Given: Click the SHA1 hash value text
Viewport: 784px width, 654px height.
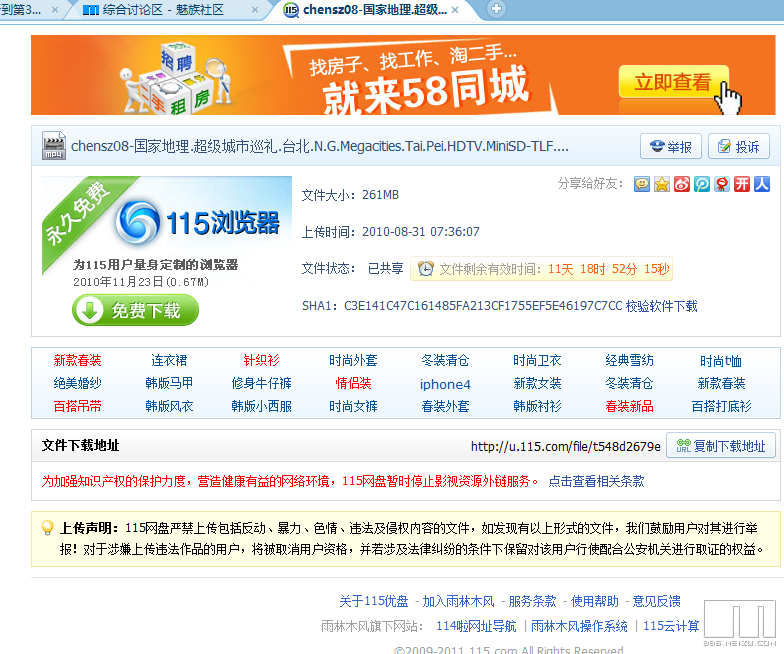Looking at the screenshot, I should click(x=483, y=306).
